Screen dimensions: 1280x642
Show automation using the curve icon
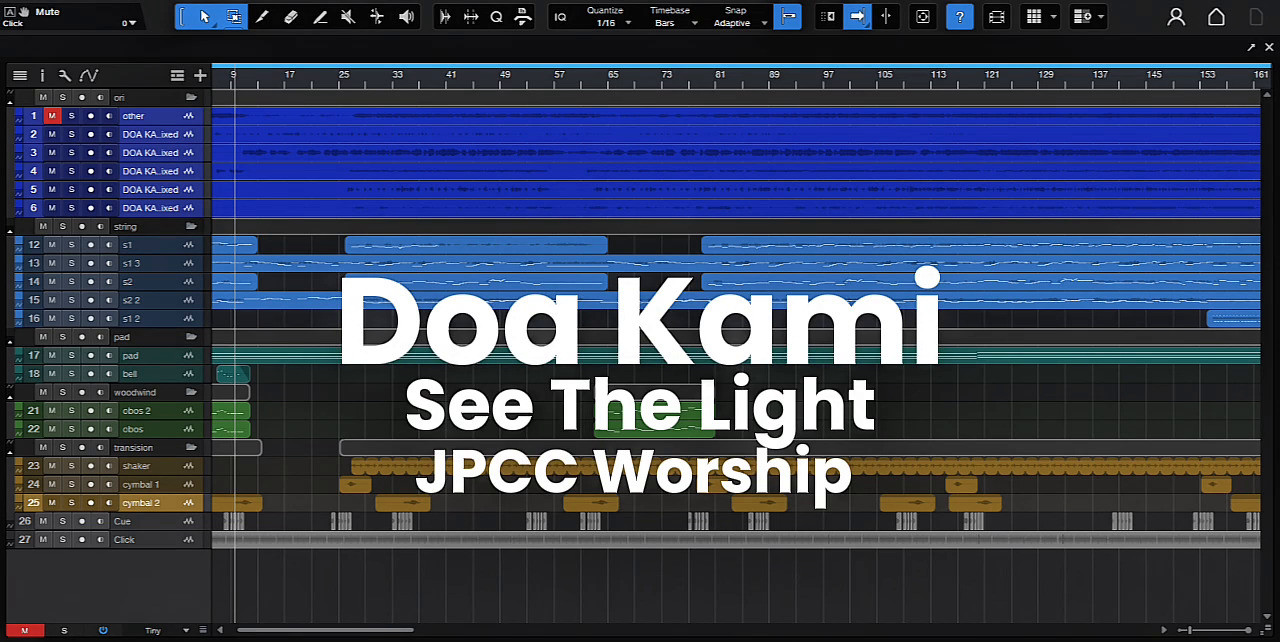tap(89, 75)
